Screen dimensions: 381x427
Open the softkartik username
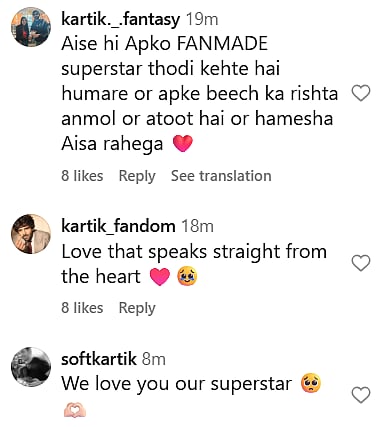(x=99, y=359)
